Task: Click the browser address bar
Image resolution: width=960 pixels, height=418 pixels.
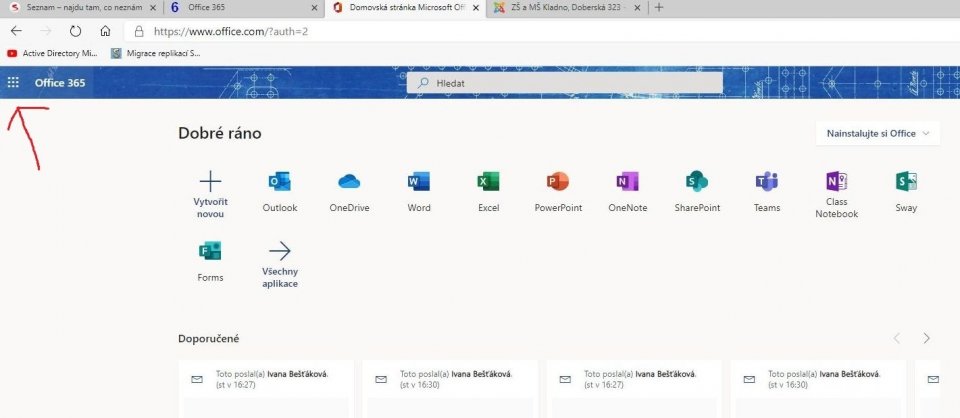Action: point(542,31)
